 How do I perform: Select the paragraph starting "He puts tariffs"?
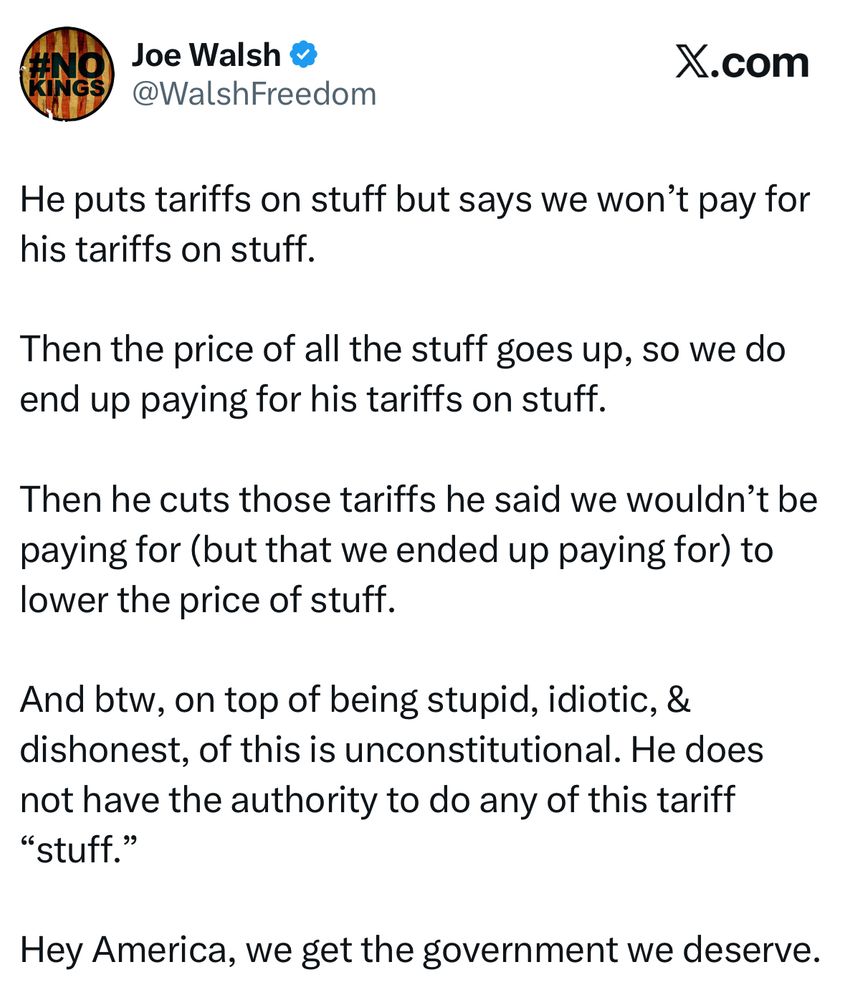pyautogui.click(x=415, y=224)
